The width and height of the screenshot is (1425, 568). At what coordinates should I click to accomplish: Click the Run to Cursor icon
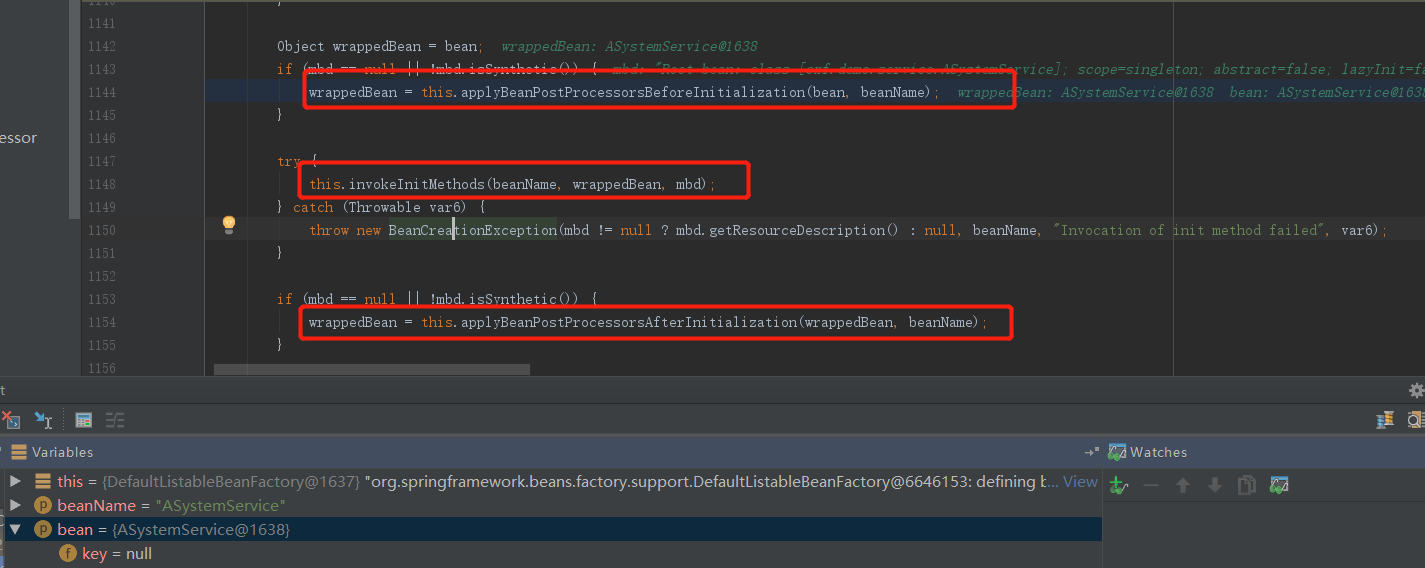43,420
